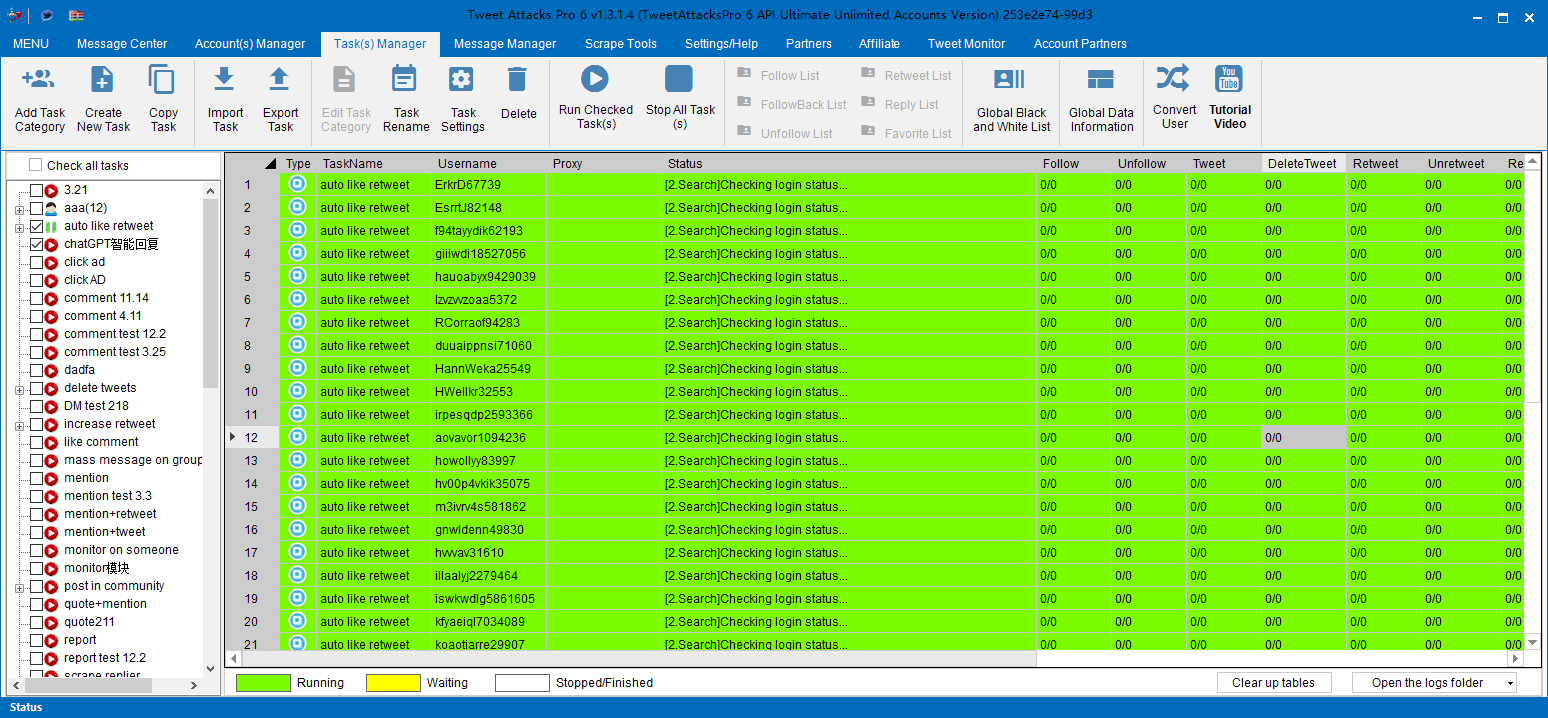Expand the aaa(12) tree node

[19, 209]
